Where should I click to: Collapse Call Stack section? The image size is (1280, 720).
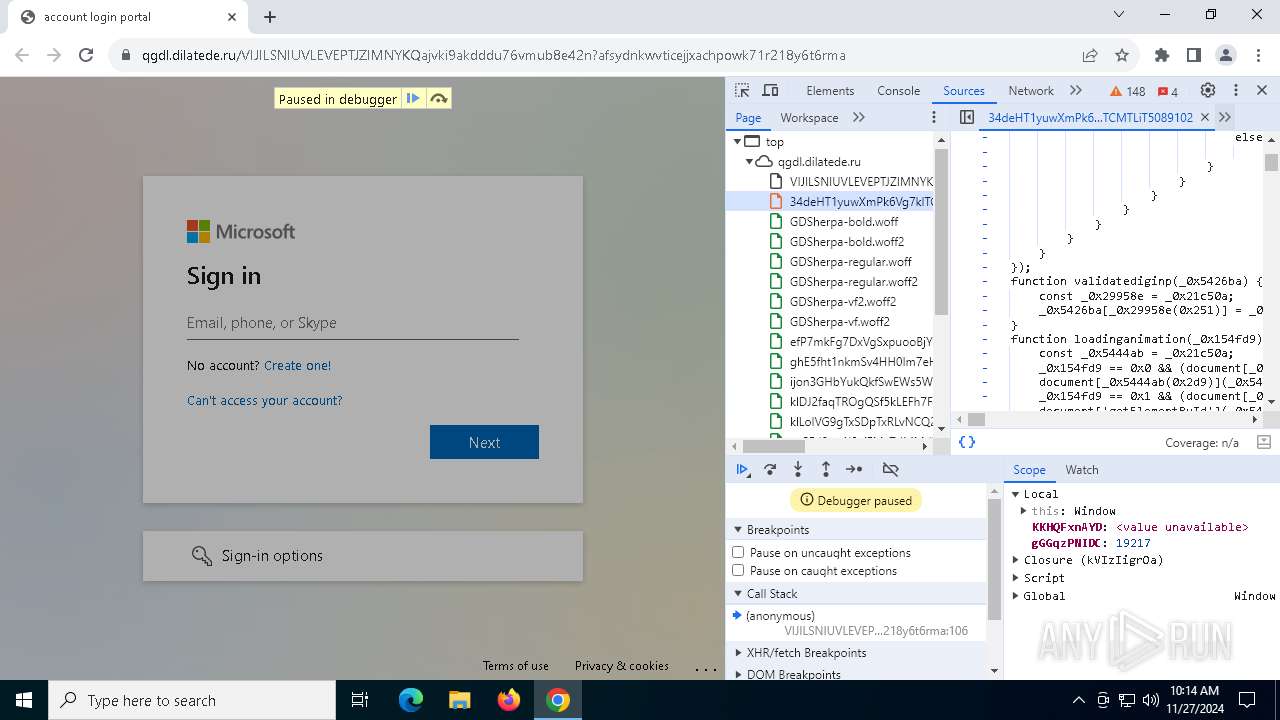click(x=738, y=593)
